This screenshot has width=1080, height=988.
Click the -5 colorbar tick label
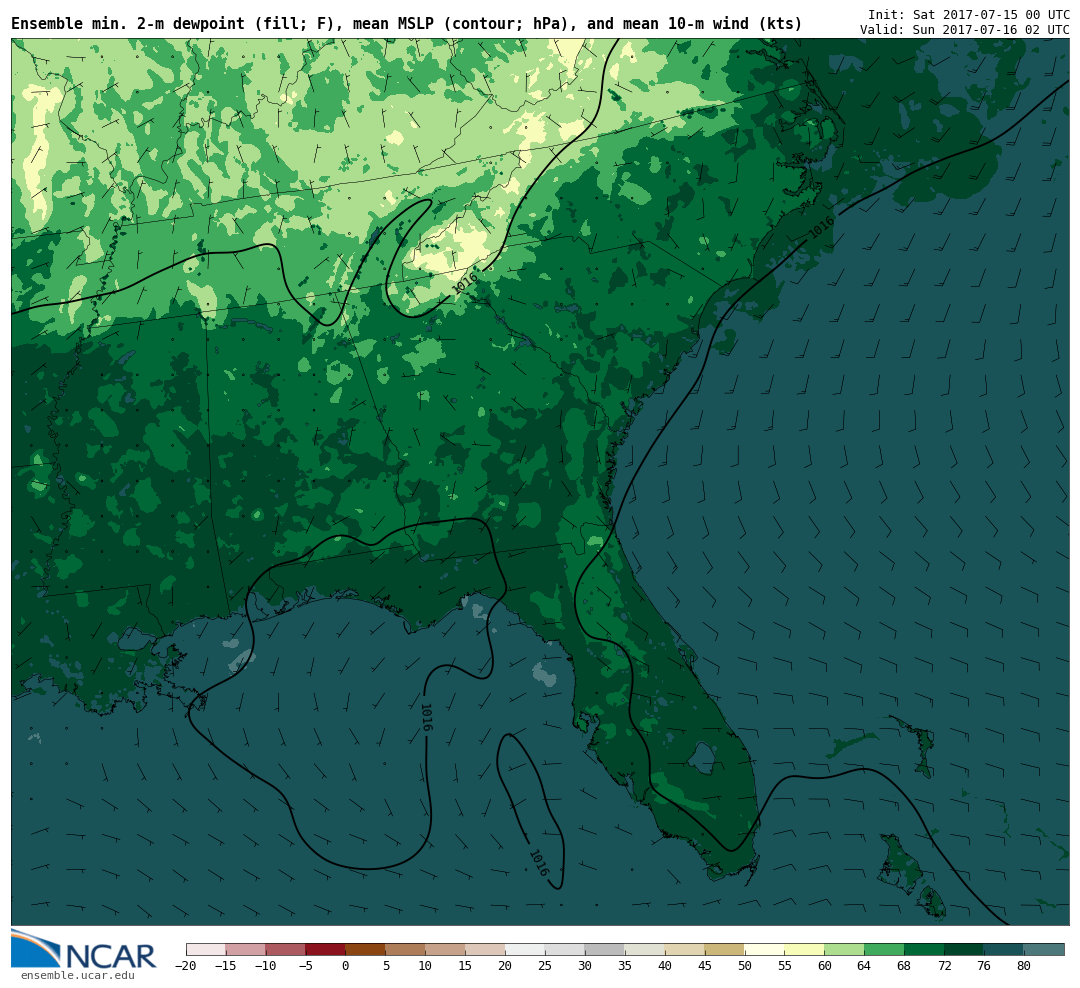coord(306,966)
